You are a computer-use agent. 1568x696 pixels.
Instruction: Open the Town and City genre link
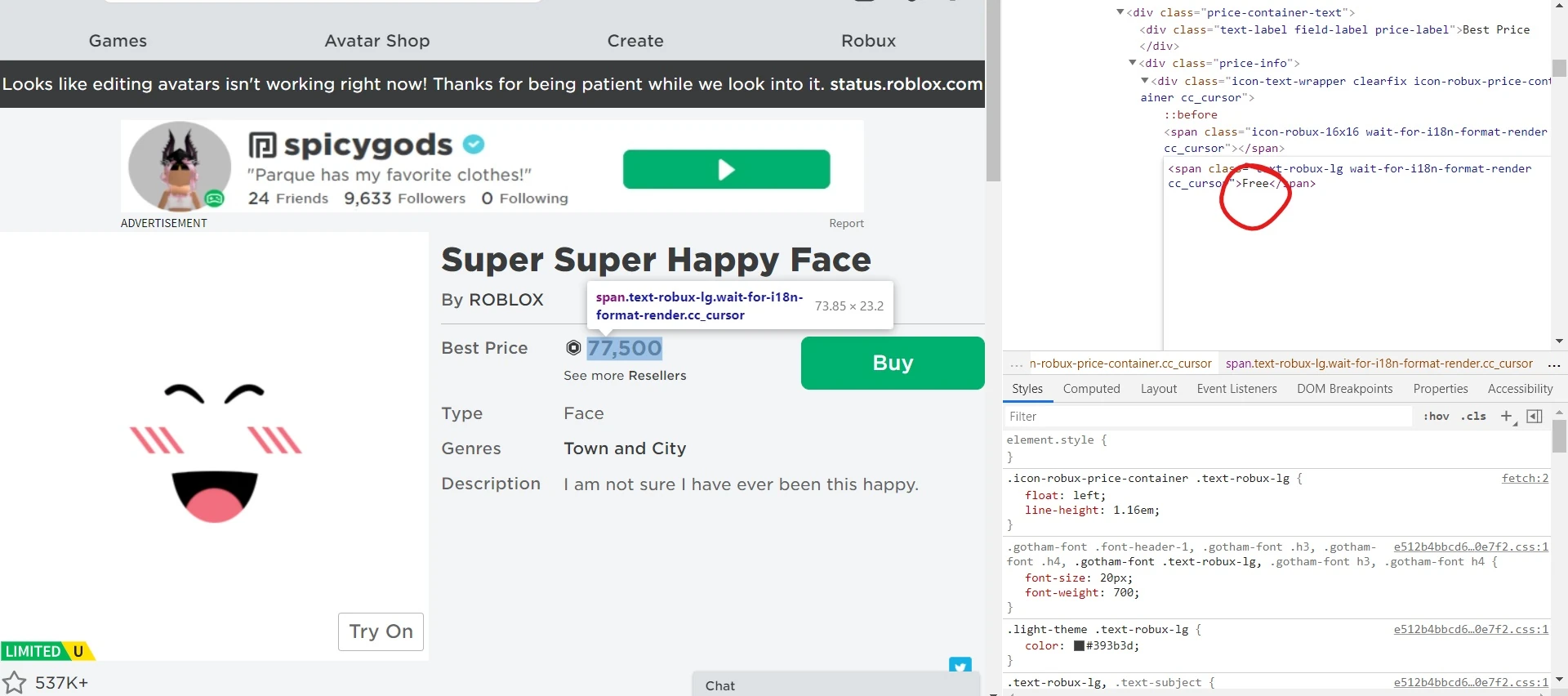coord(625,448)
